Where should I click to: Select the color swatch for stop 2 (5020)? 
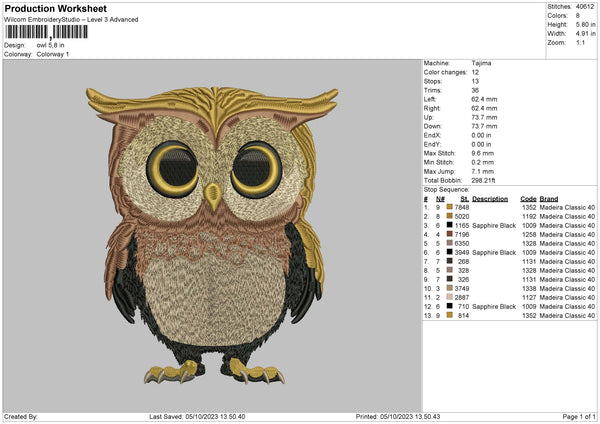coord(450,216)
